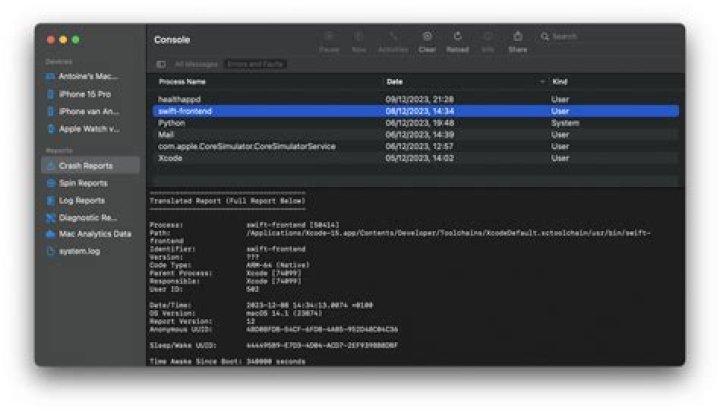Click the Pause toolbar icon
The width and height of the screenshot is (720, 412).
[329, 37]
